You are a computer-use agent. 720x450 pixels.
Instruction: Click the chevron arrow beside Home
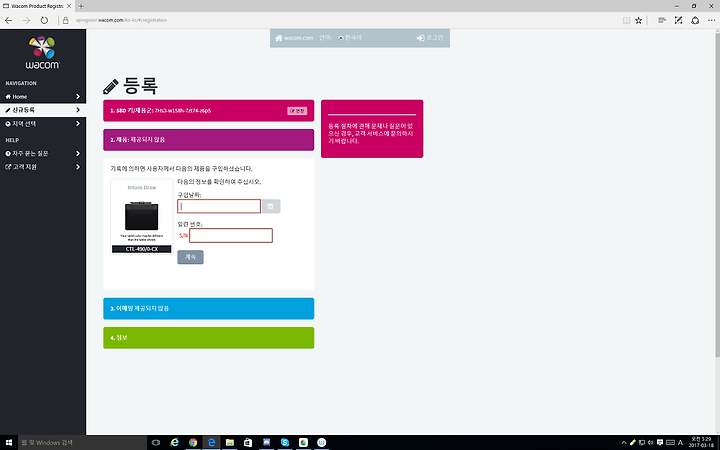[78, 96]
